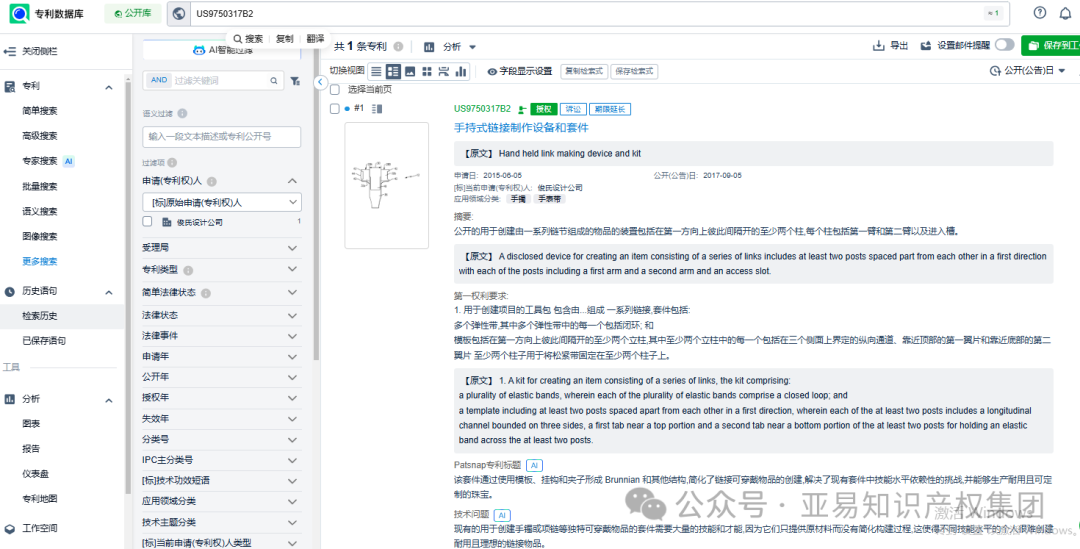Check the 俊民设计公司 filter checkbox

pyautogui.click(x=147, y=222)
